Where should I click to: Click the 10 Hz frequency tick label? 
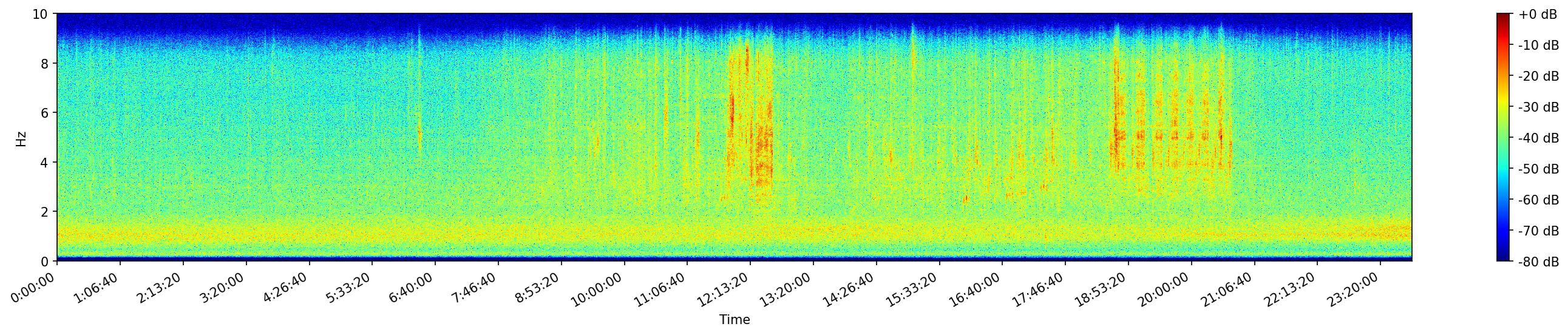41,14
